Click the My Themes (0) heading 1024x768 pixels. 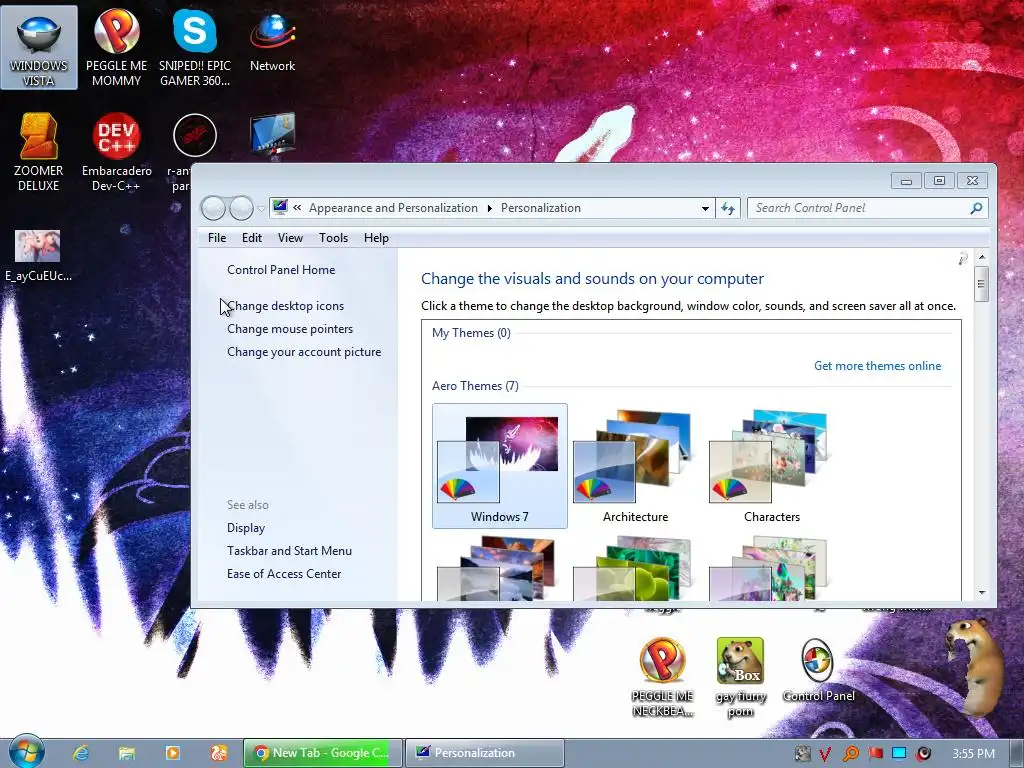click(471, 333)
